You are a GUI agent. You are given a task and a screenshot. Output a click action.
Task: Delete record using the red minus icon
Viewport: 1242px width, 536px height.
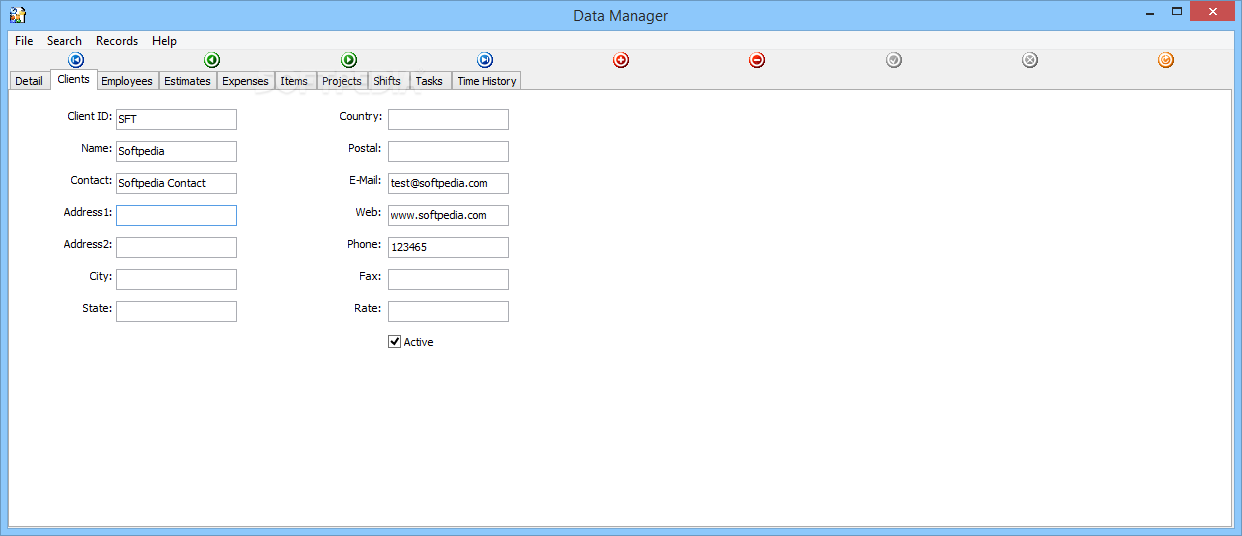tap(757, 61)
